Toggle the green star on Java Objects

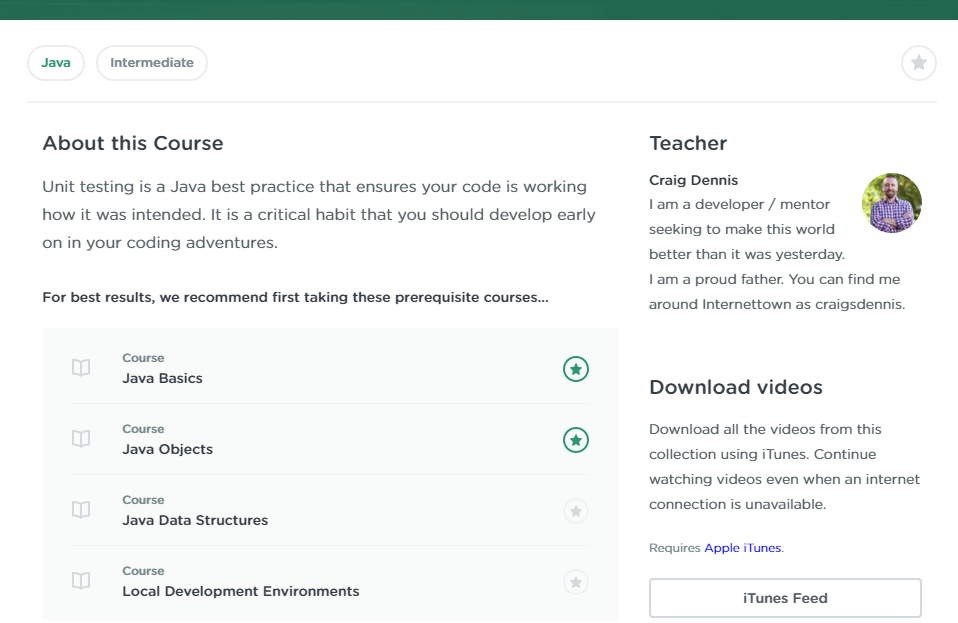click(x=575, y=440)
